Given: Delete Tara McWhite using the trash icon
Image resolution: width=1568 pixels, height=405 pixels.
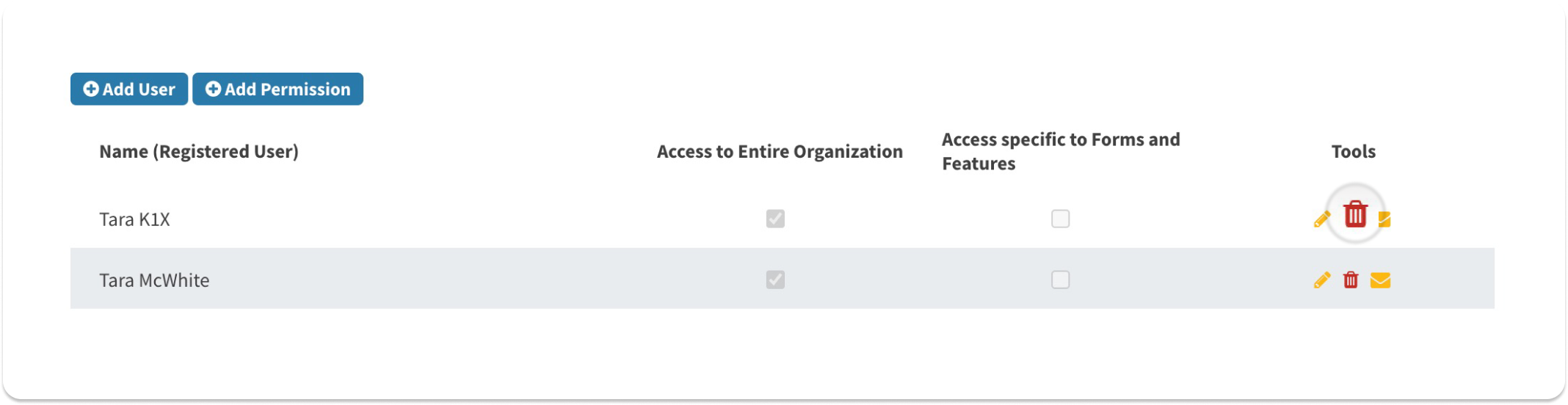Looking at the screenshot, I should click(x=1351, y=280).
